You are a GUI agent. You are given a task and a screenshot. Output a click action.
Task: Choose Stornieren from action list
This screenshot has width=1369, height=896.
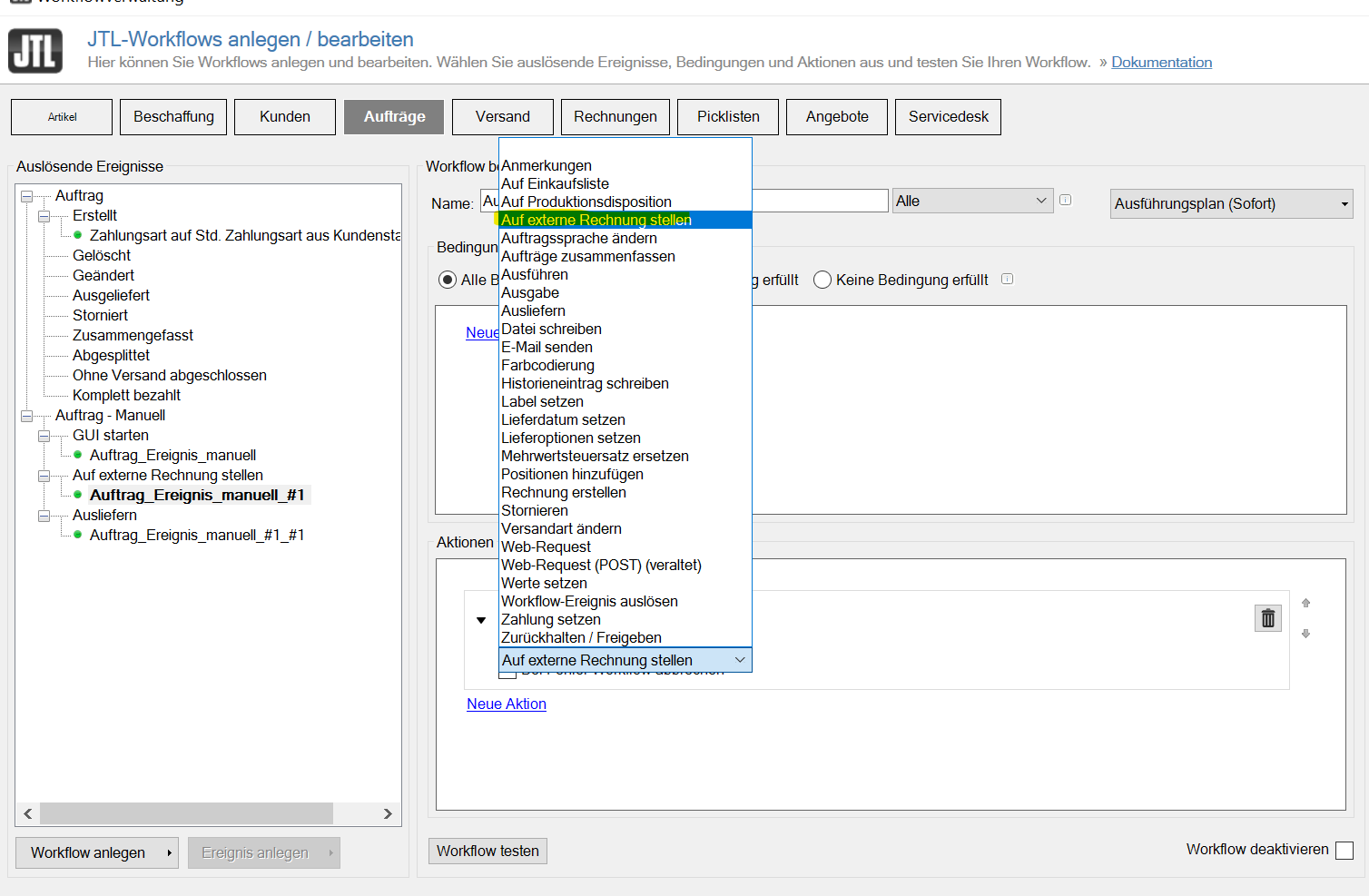pos(625,510)
